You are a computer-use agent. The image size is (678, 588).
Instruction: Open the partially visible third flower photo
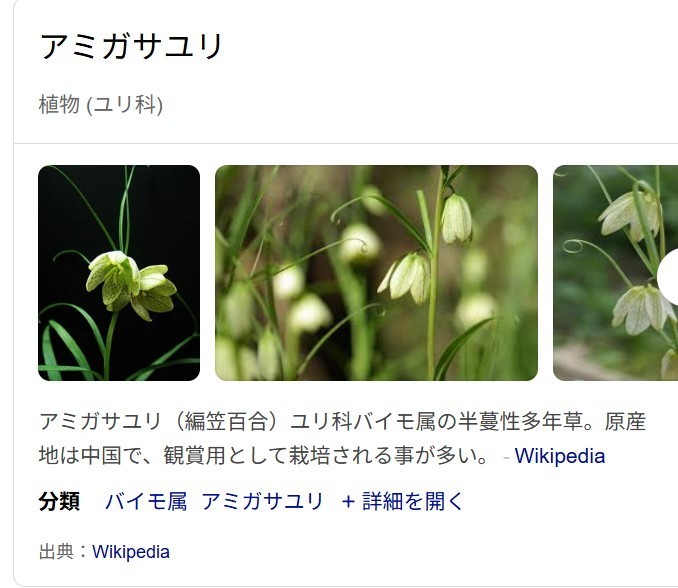click(615, 273)
